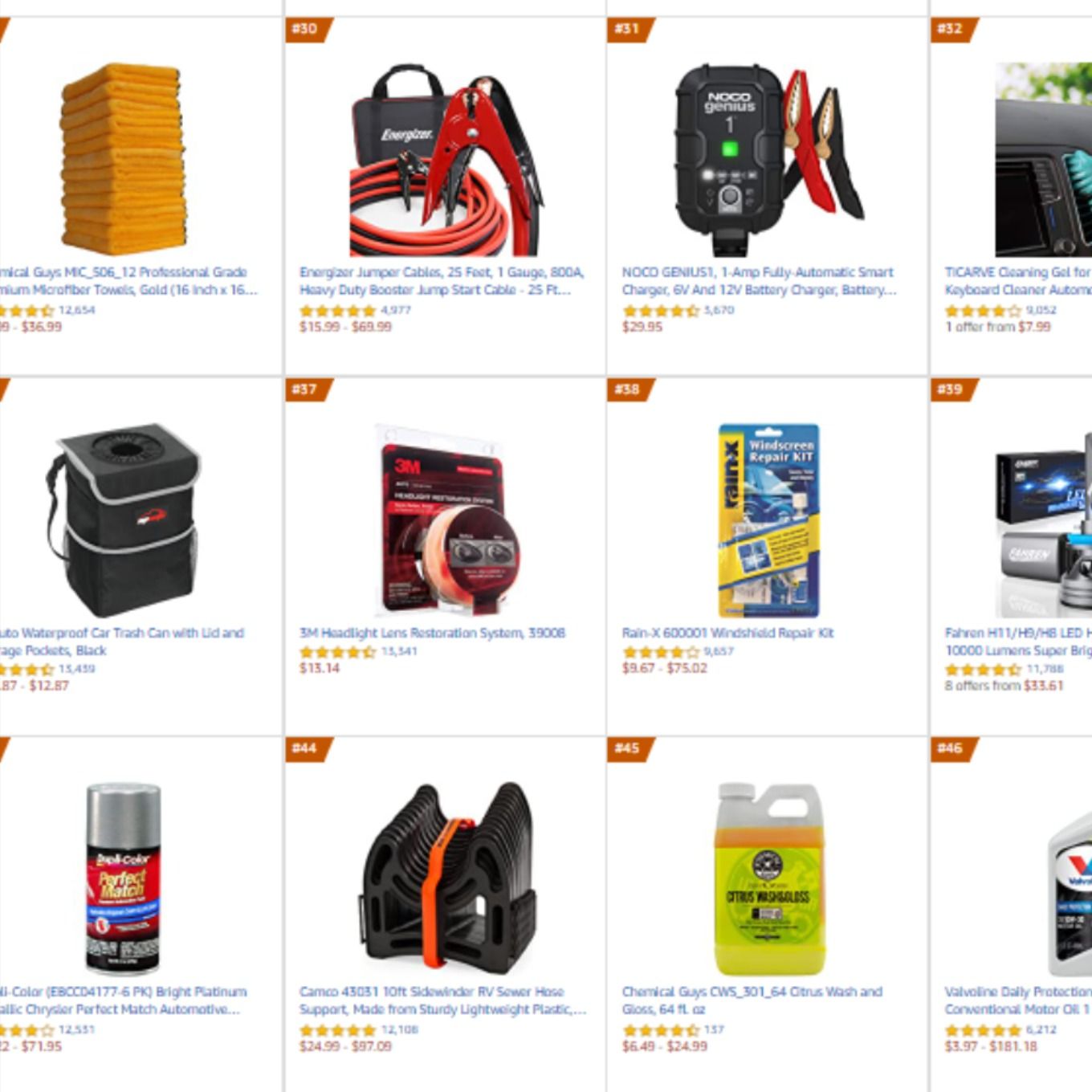
Task: Follow the 3M Headlight Lens Restoration System link
Action: coord(432,633)
